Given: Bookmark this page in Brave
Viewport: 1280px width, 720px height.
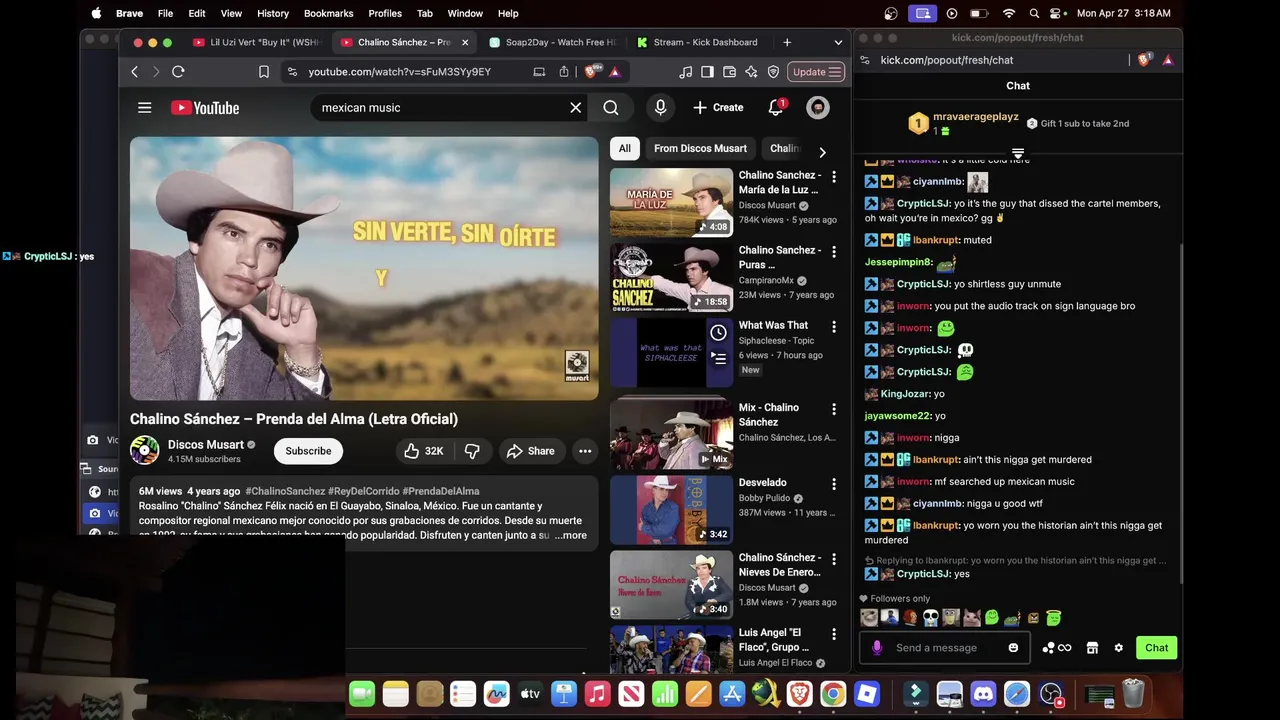Looking at the screenshot, I should [264, 72].
